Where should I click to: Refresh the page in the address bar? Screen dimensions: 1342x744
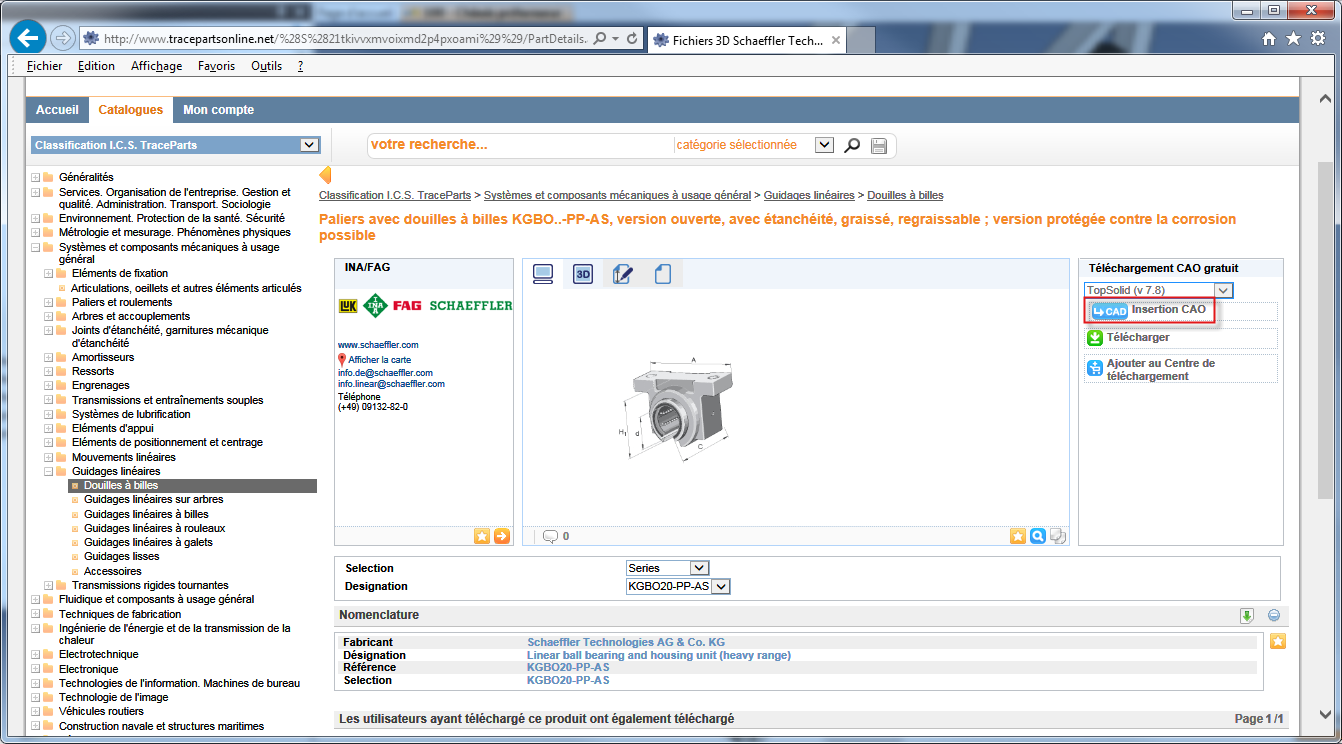point(632,39)
